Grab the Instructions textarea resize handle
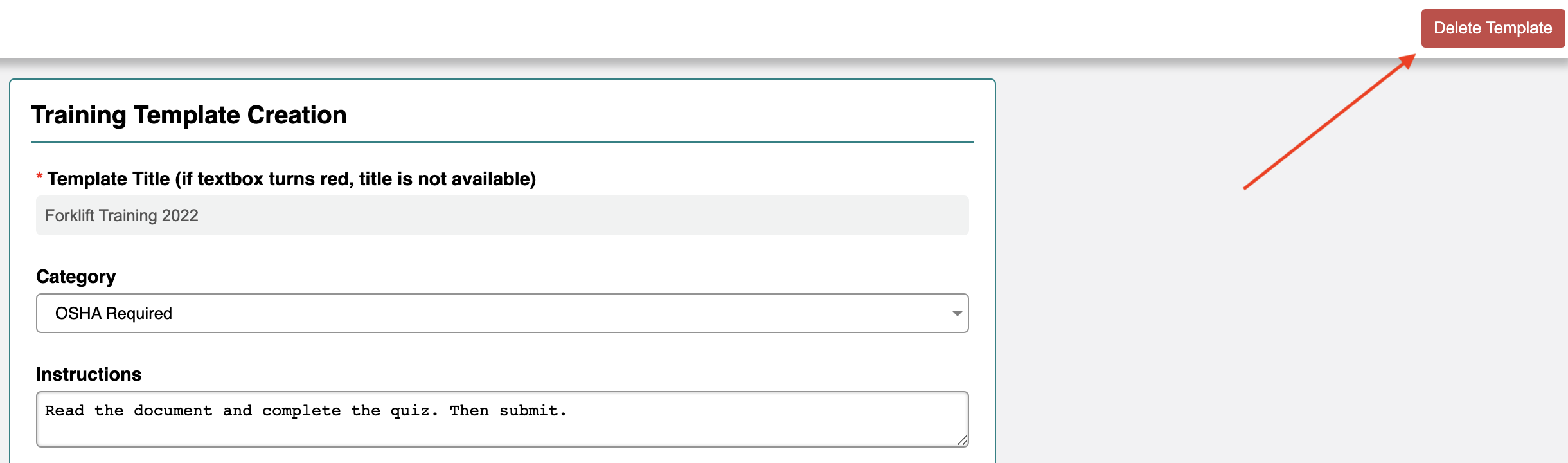This screenshot has width=1568, height=463. (962, 440)
